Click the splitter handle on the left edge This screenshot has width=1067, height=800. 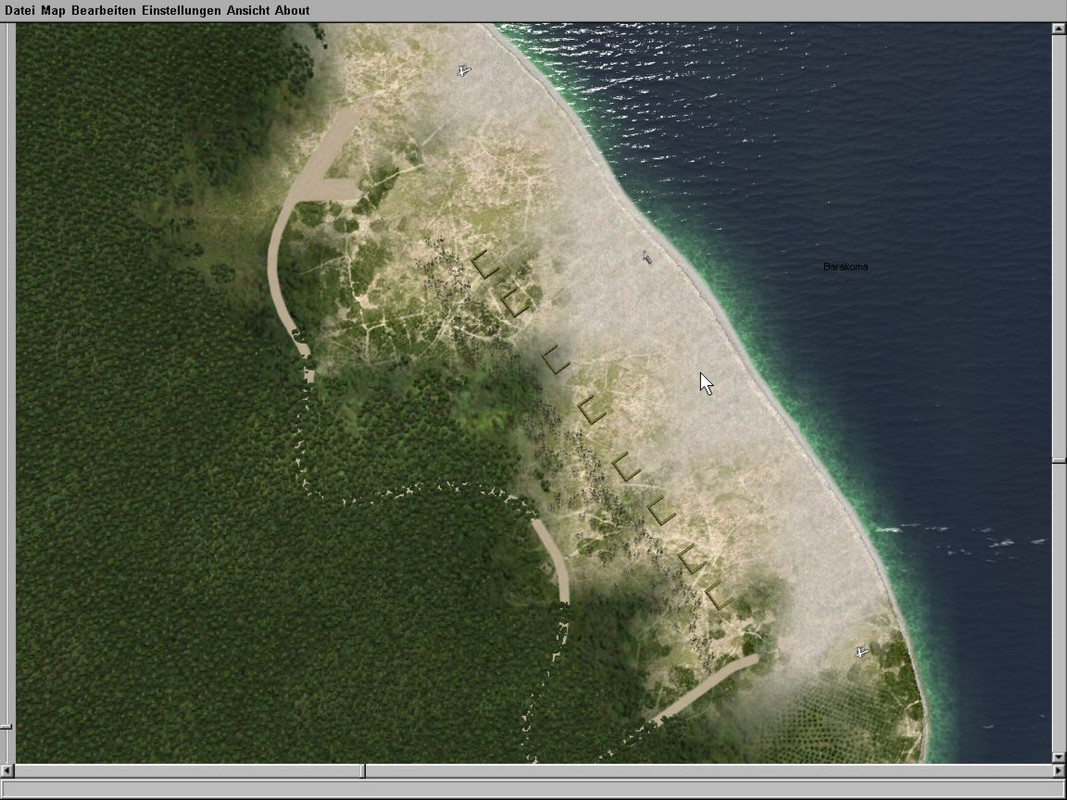click(5, 727)
